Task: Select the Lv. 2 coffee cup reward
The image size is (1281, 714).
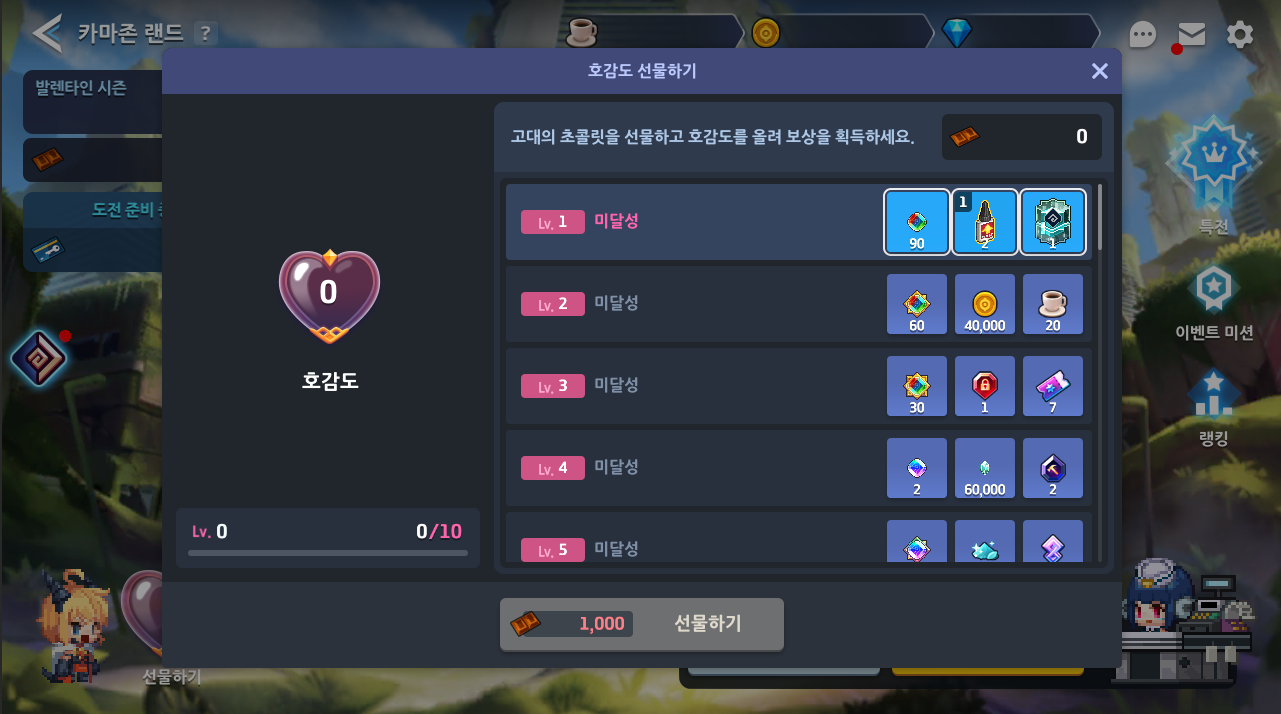Action: coord(1053,304)
